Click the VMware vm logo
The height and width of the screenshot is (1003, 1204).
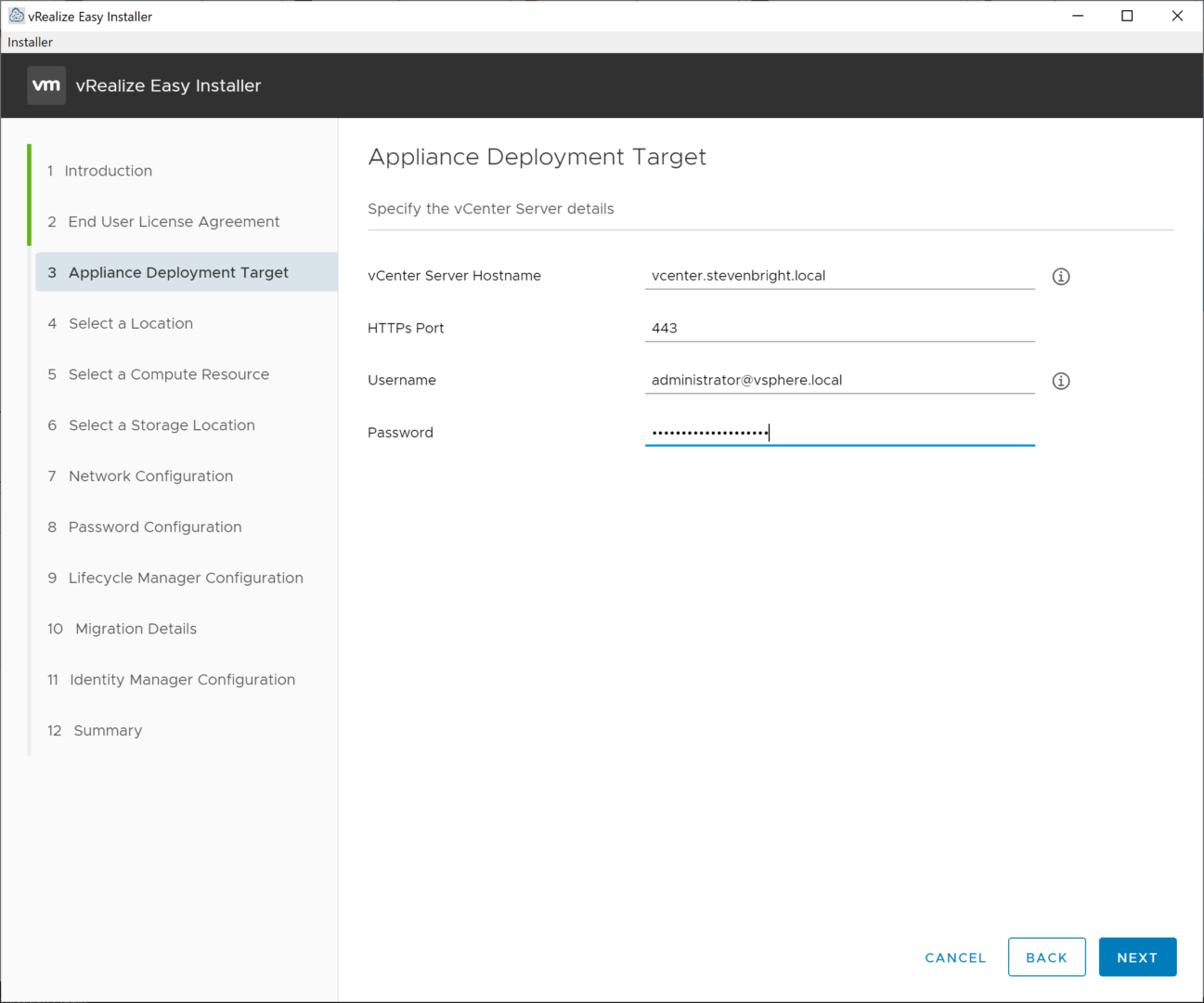click(x=46, y=85)
